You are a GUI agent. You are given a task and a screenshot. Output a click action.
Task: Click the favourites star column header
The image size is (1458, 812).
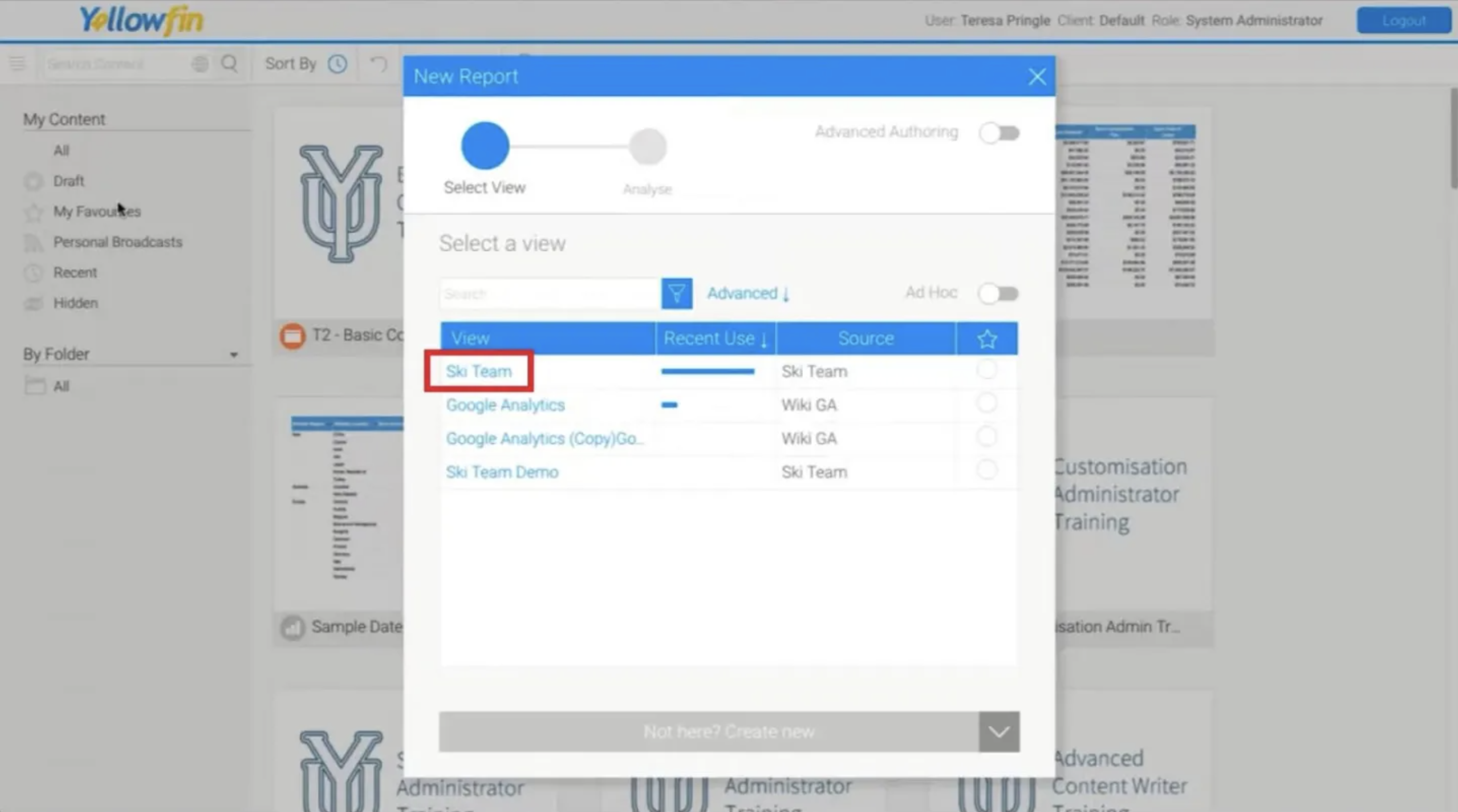point(986,339)
